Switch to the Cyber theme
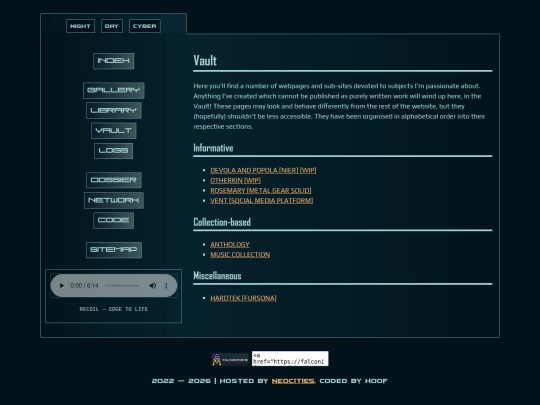This screenshot has width=540, height=405. pos(145,26)
